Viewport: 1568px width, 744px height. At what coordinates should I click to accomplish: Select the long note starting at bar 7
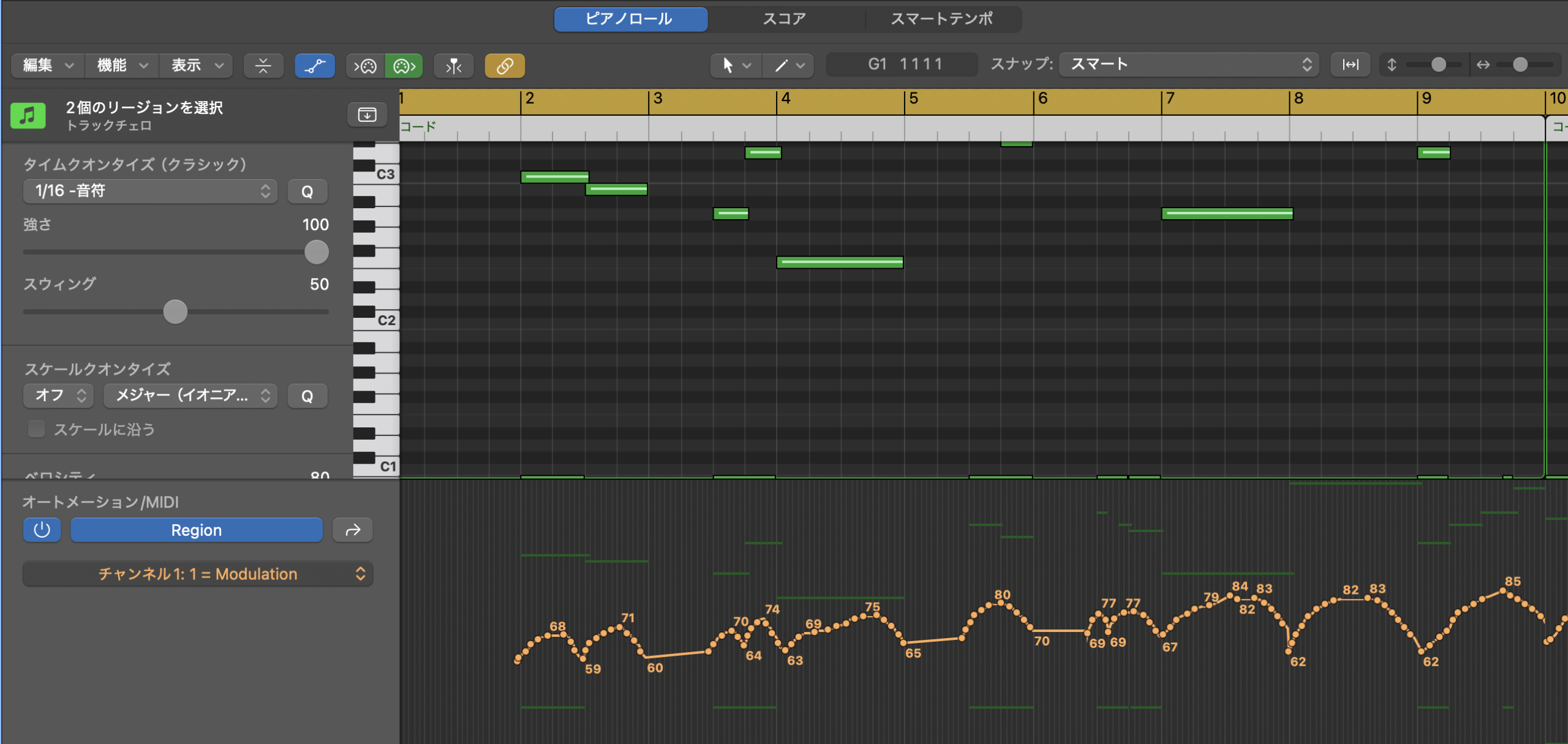[x=1227, y=214]
